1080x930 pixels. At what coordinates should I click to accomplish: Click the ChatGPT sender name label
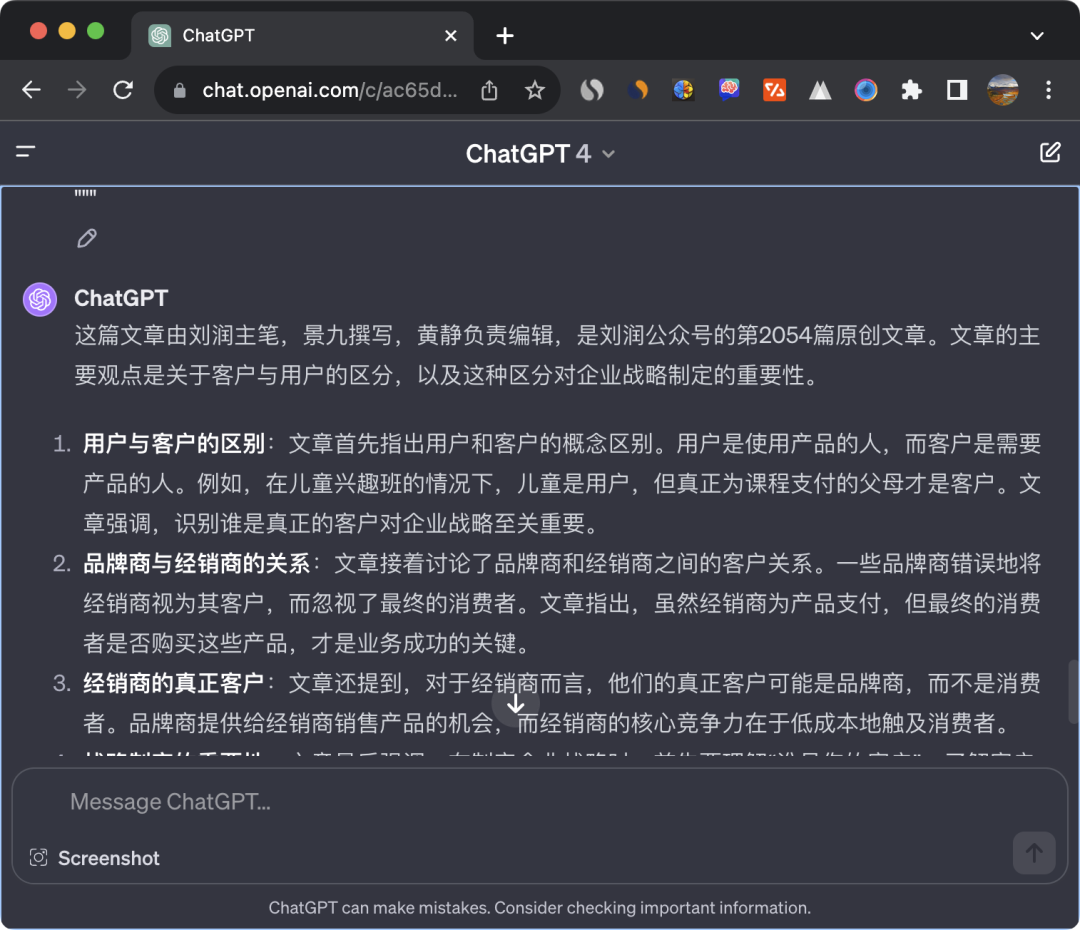click(121, 298)
